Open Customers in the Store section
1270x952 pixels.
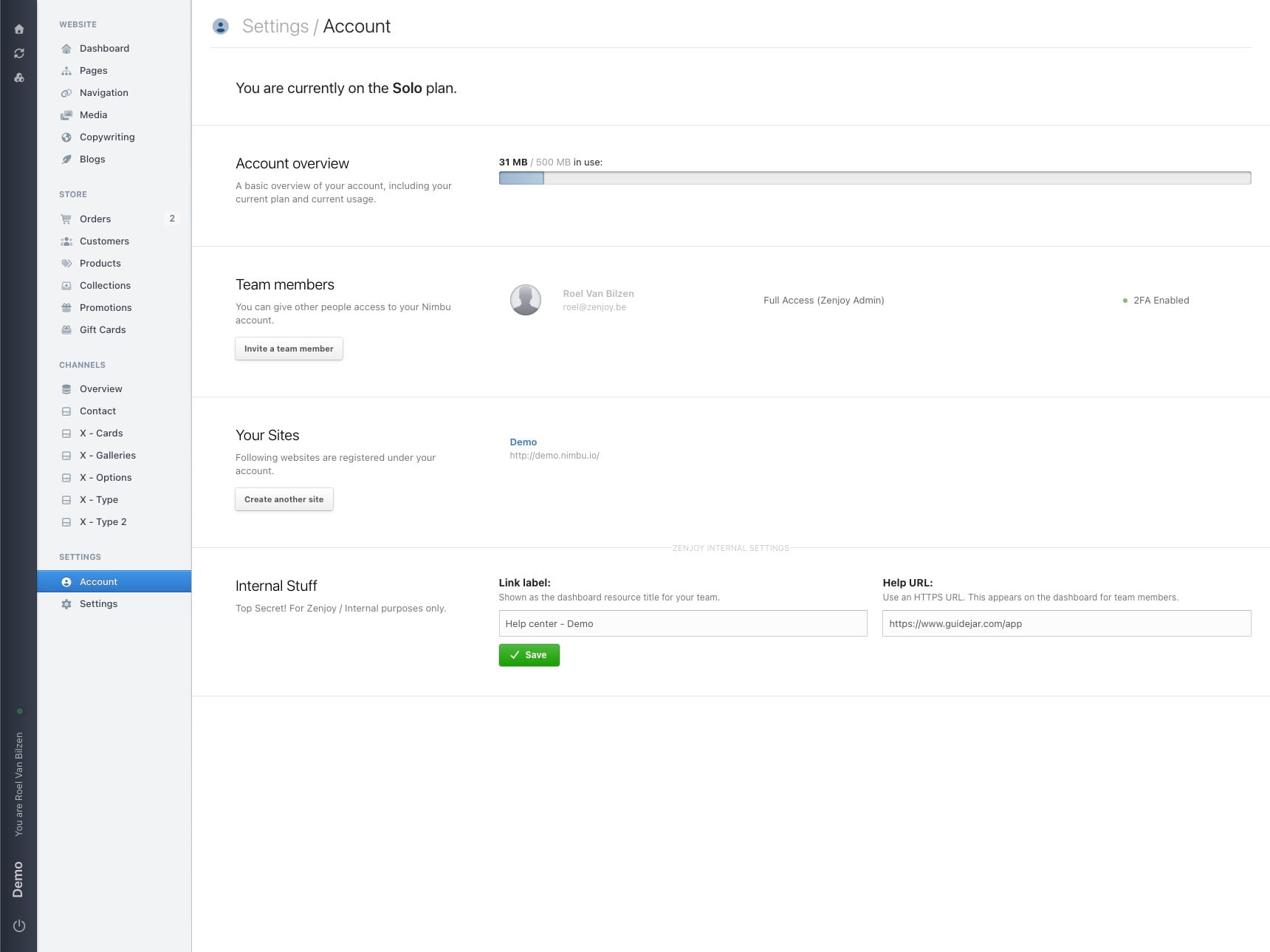[x=114, y=242]
